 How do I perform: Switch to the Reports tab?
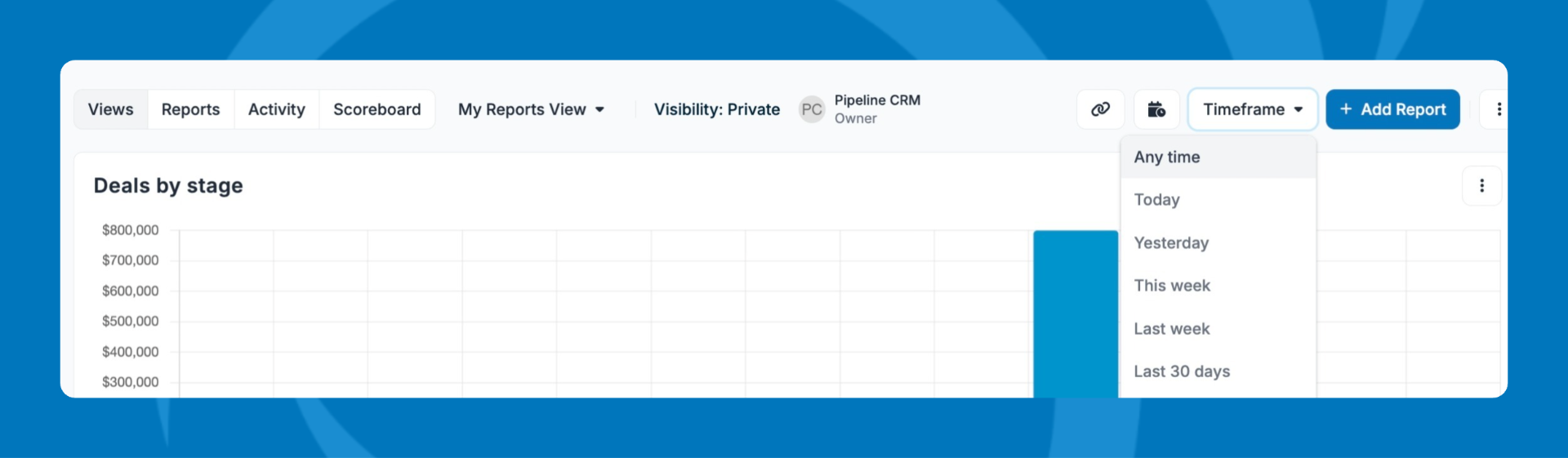pos(190,109)
